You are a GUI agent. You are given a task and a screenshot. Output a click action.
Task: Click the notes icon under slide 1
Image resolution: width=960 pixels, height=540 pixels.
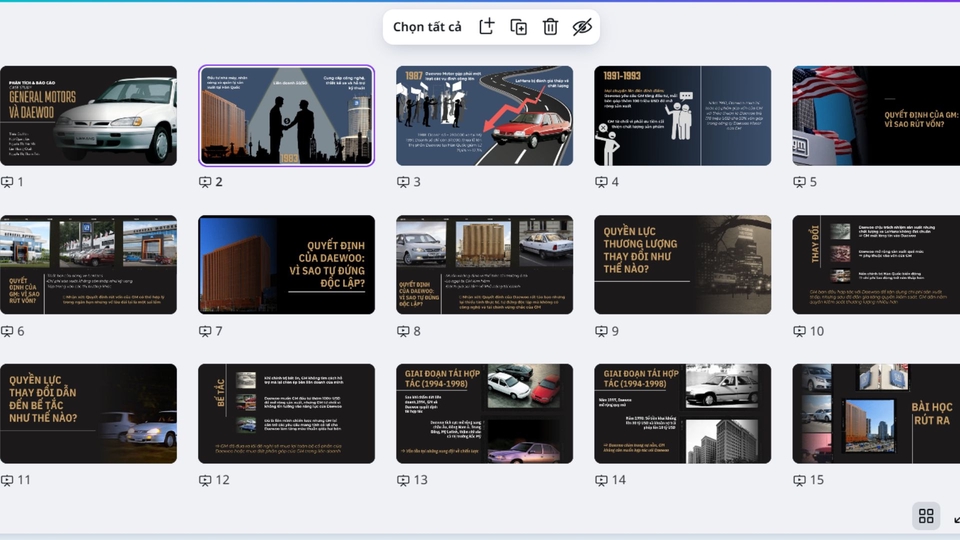[8, 182]
